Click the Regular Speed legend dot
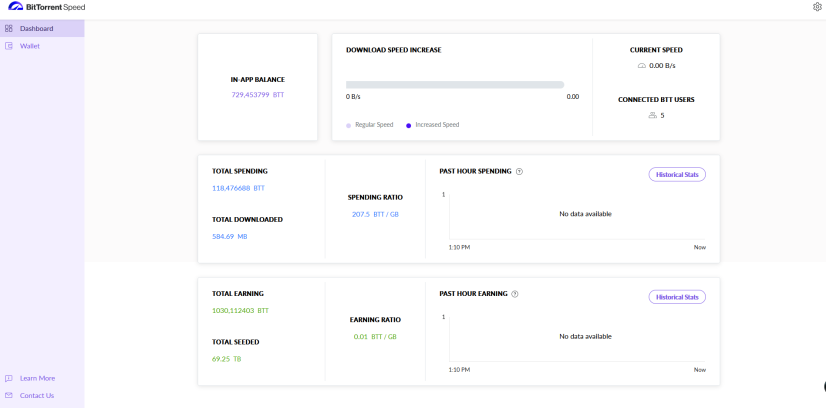This screenshot has height=408, width=826. click(348, 125)
